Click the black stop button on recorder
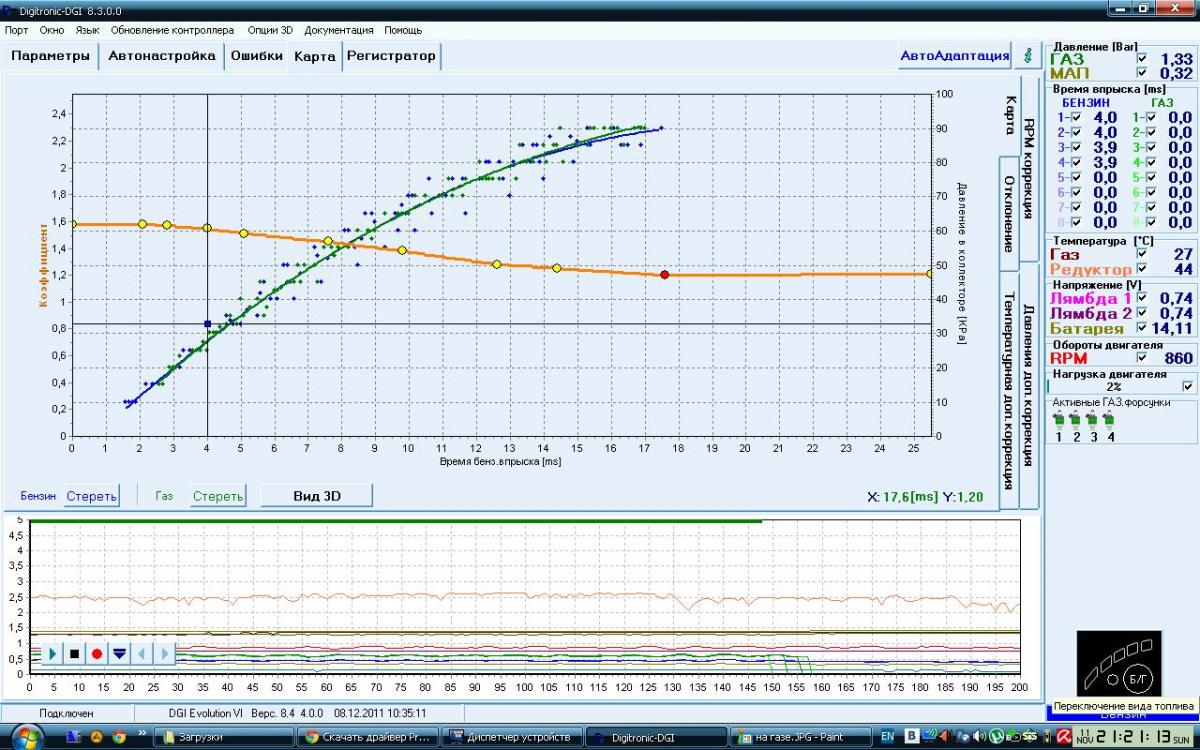Screen dimensions: 1200x750 [74, 653]
